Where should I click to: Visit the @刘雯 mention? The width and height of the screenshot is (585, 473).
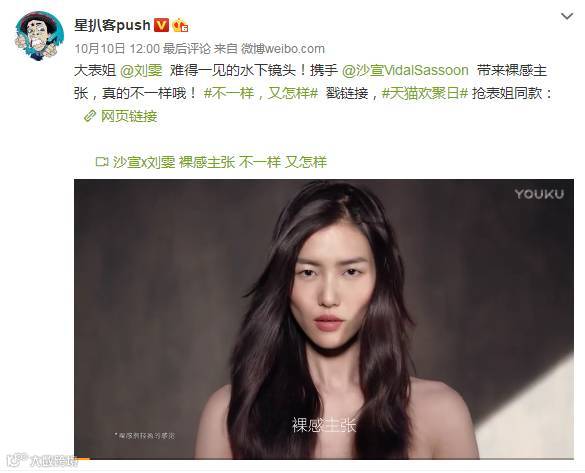click(141, 71)
